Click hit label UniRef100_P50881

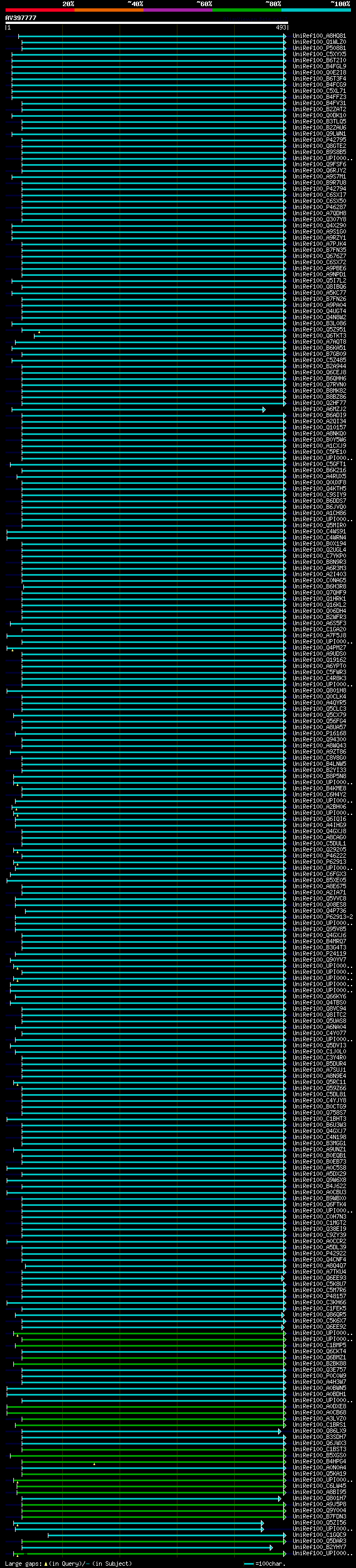click(319, 48)
